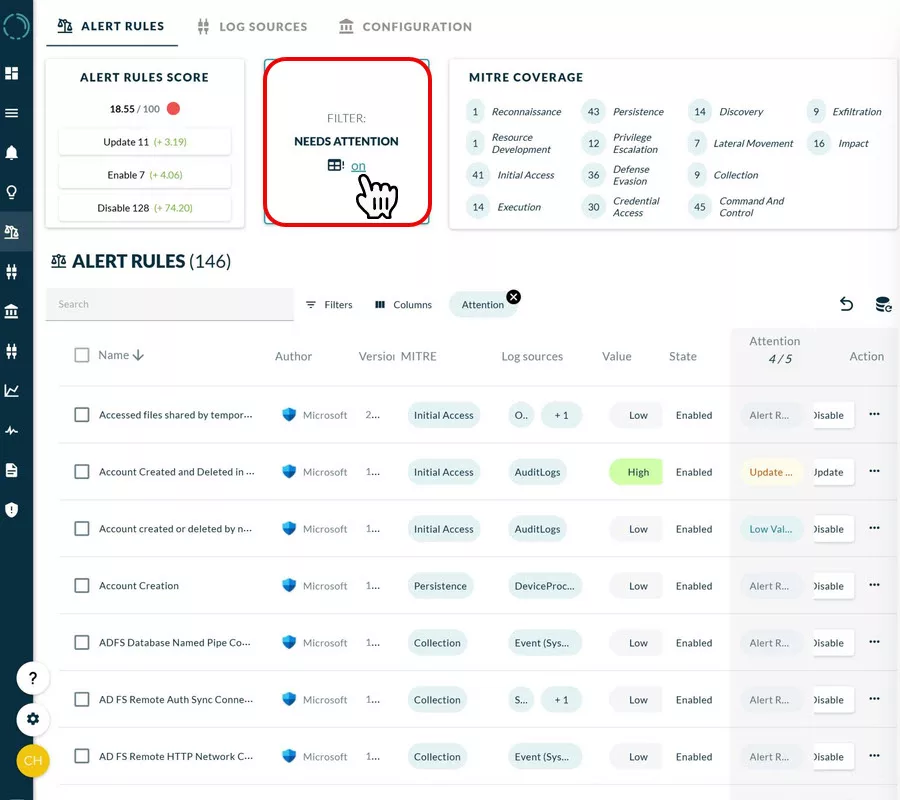
Task: Open the document reports sidebar icon
Action: click(x=11, y=471)
